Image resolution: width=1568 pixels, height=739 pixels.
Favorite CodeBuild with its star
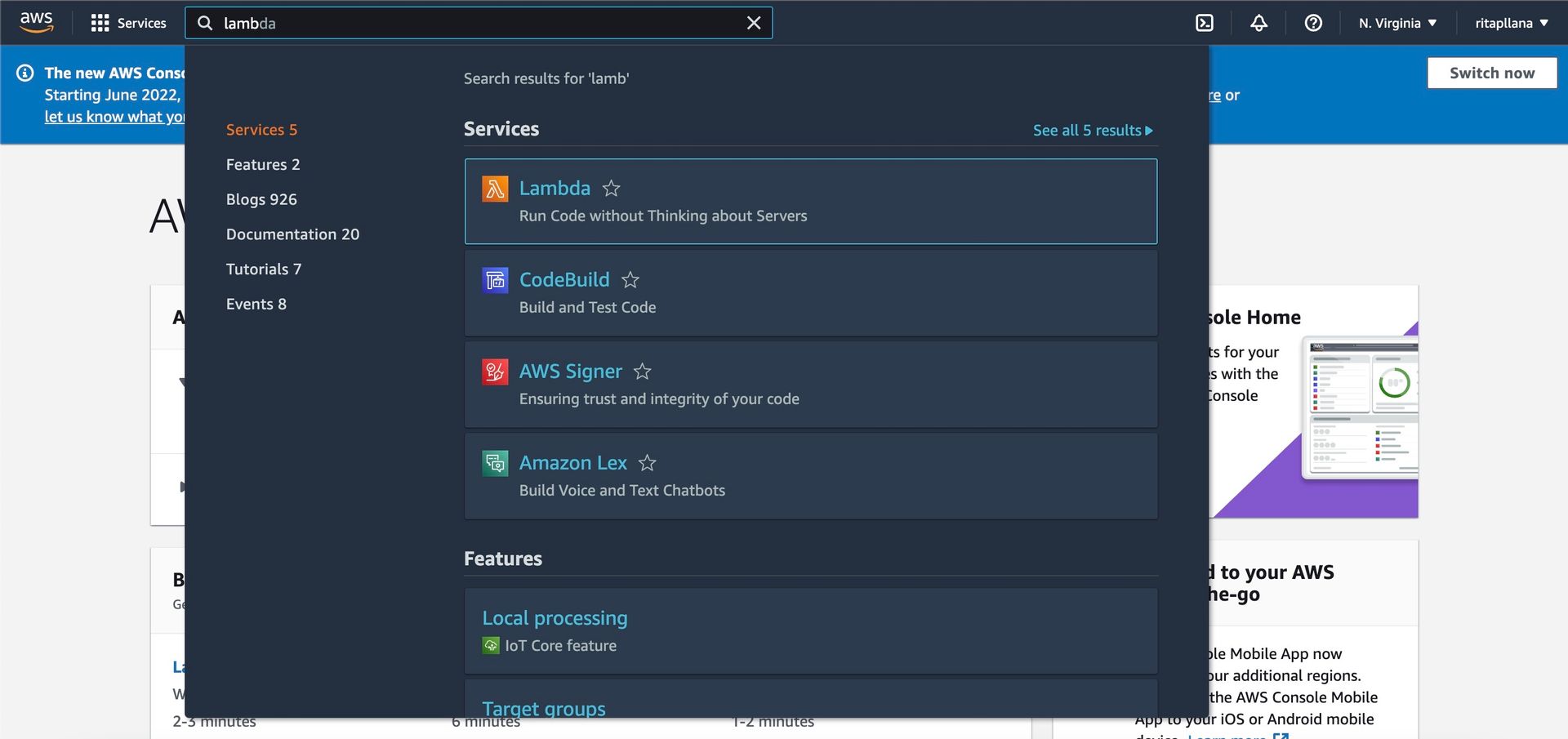pyautogui.click(x=630, y=280)
